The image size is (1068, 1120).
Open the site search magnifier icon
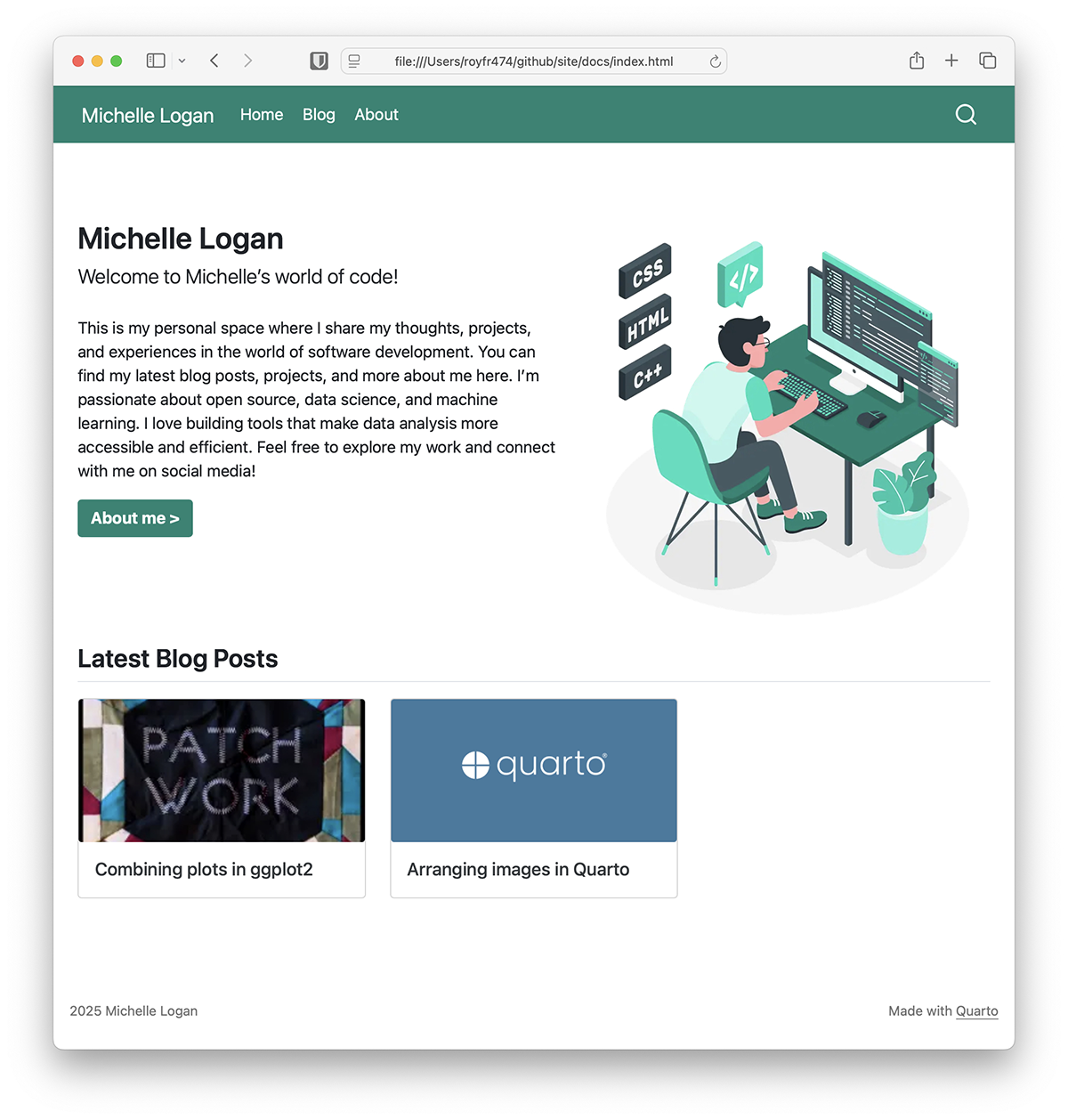tap(966, 115)
